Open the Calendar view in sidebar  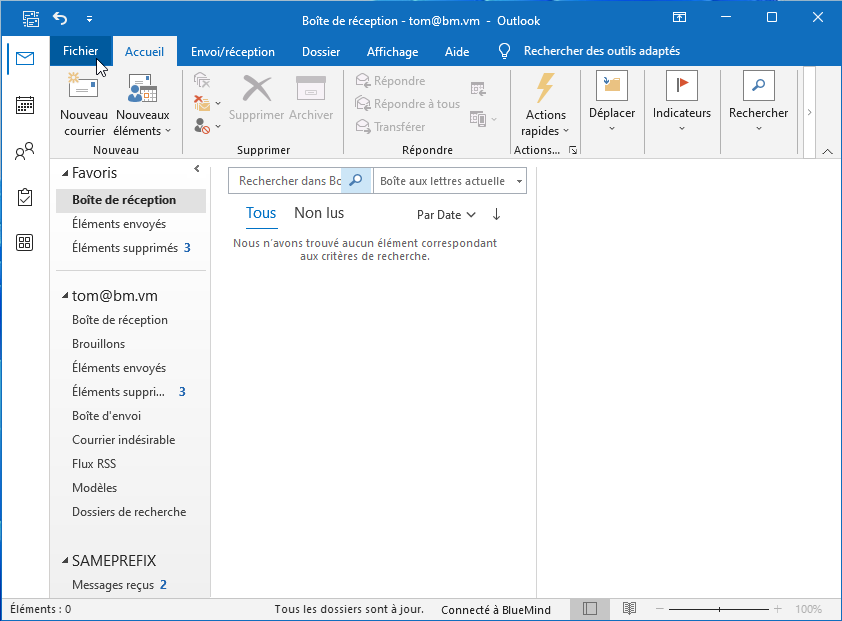25,105
